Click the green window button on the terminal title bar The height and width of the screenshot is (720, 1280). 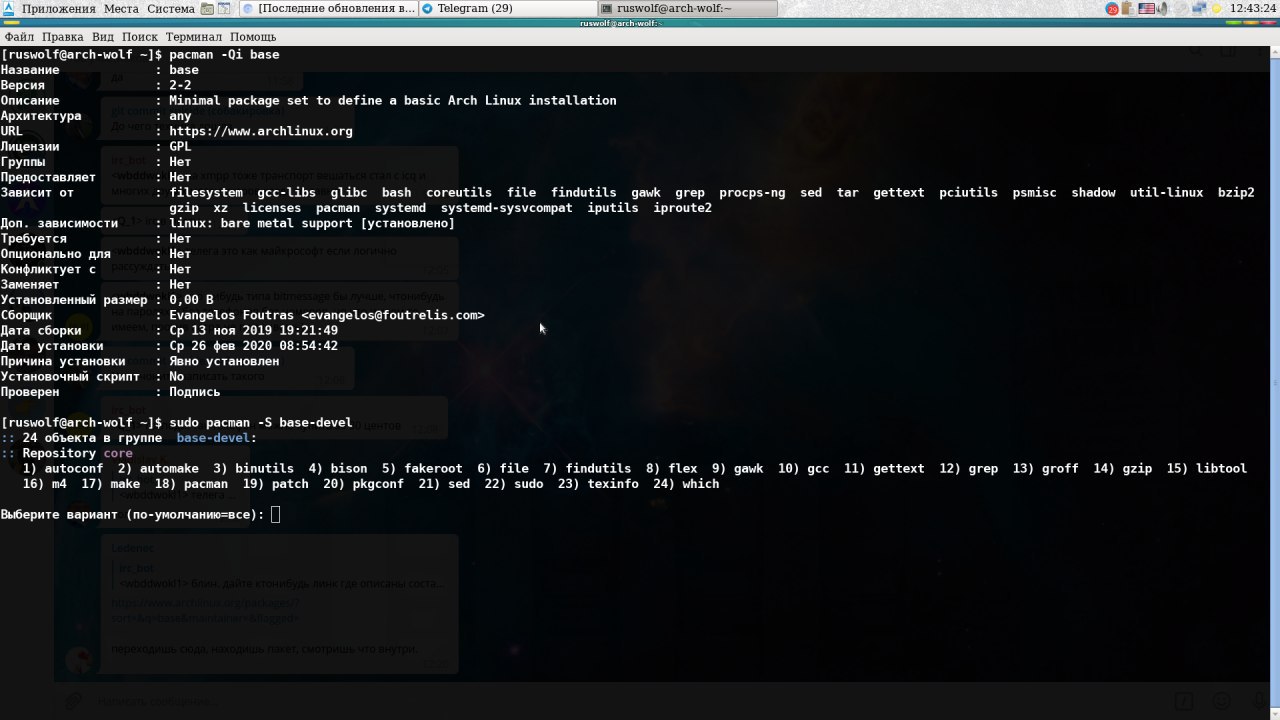[1233, 22]
